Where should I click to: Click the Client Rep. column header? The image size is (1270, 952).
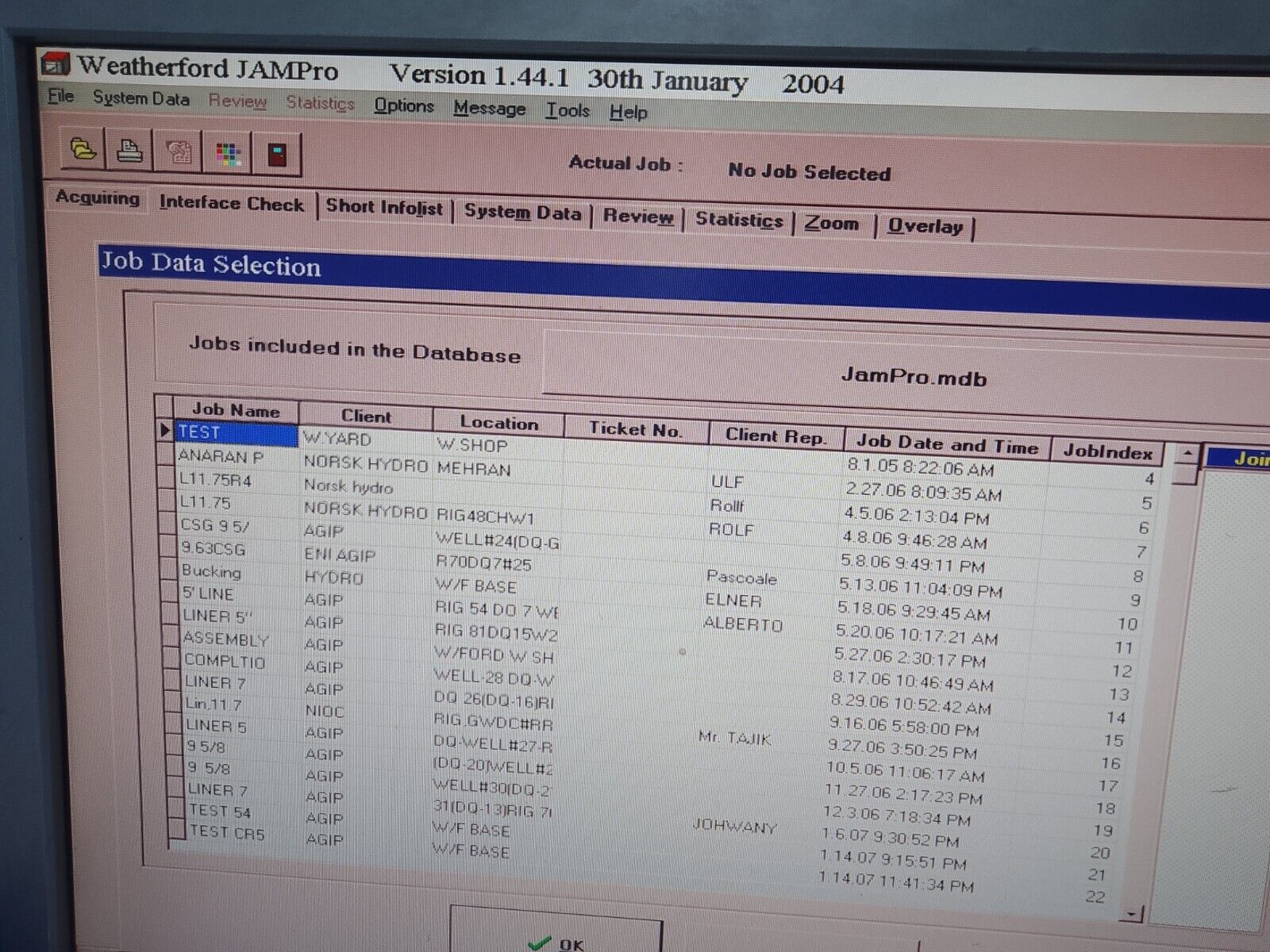click(x=775, y=436)
